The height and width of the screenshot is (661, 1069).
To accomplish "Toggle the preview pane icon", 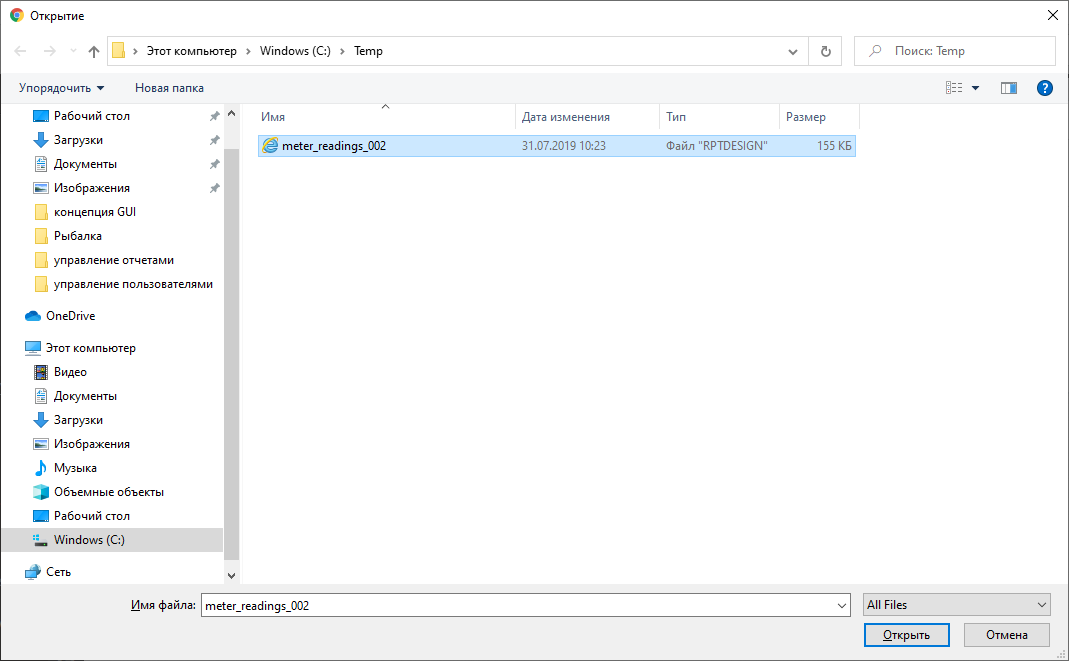I will [1008, 88].
